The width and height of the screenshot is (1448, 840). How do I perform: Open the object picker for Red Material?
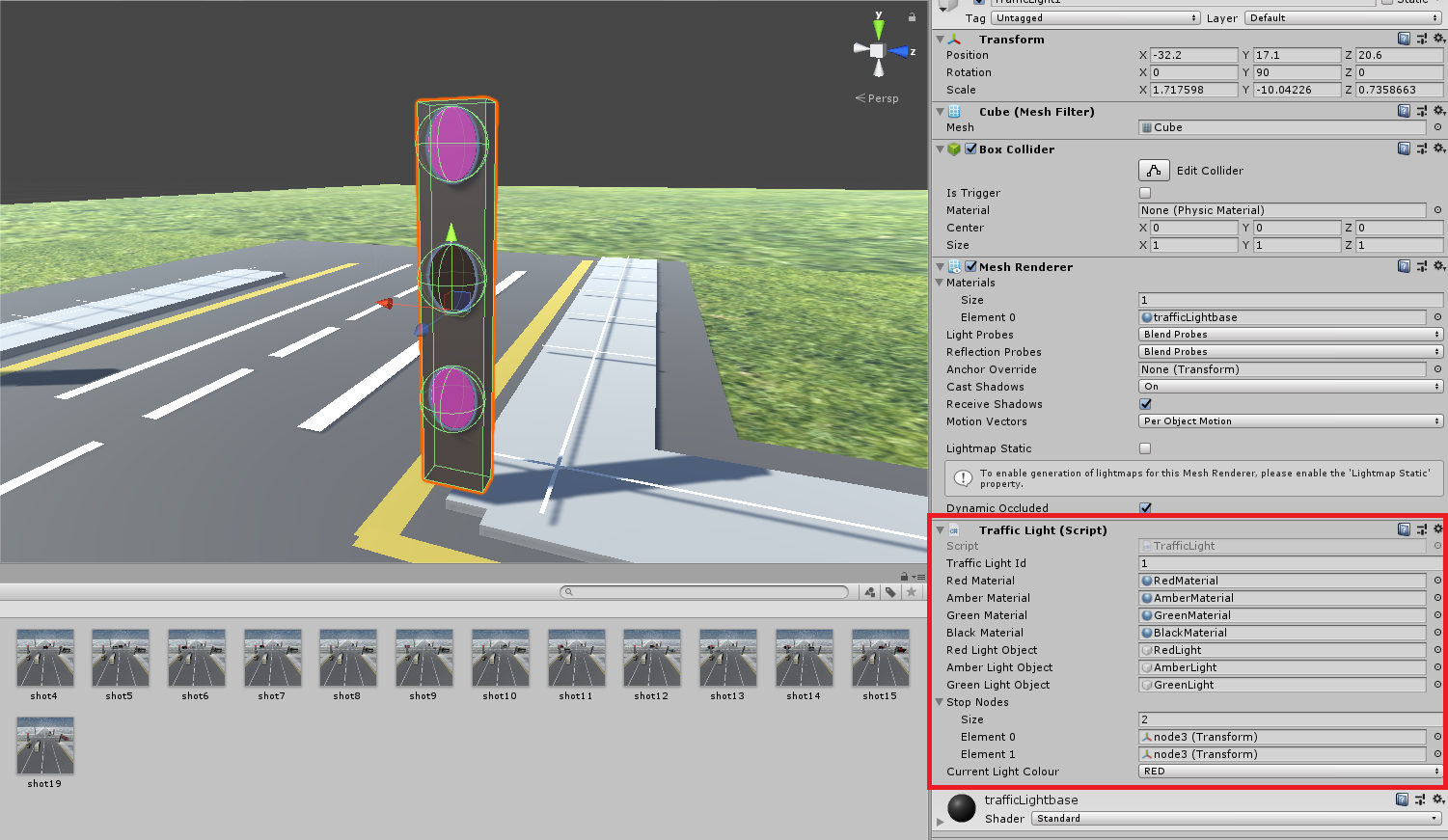1437,581
